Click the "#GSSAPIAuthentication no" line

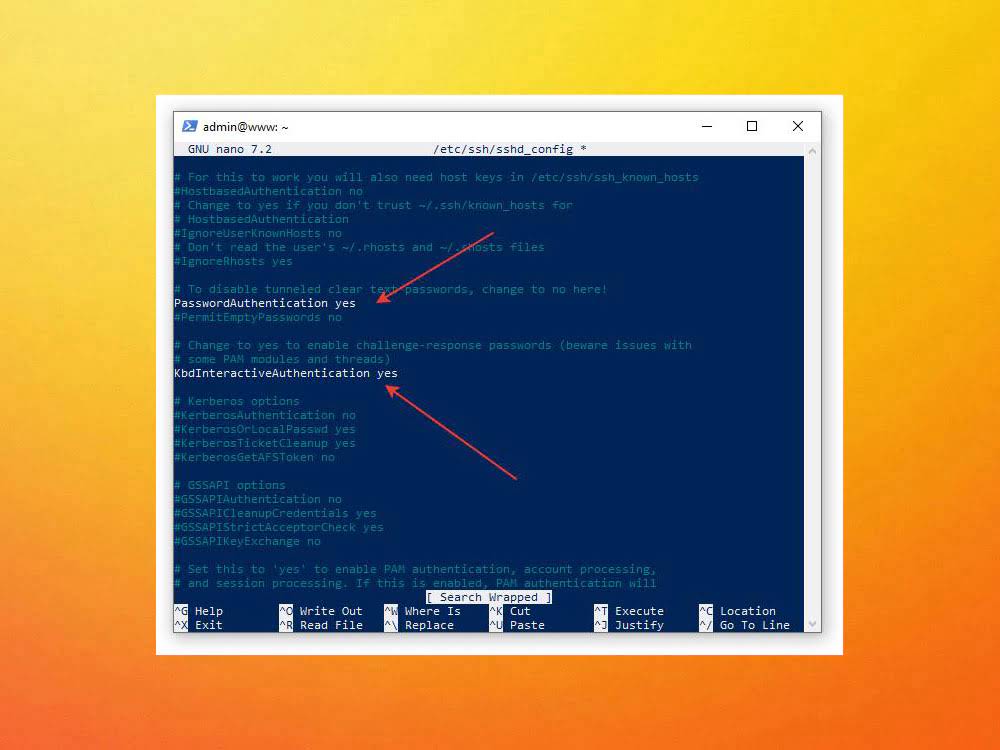(258, 499)
